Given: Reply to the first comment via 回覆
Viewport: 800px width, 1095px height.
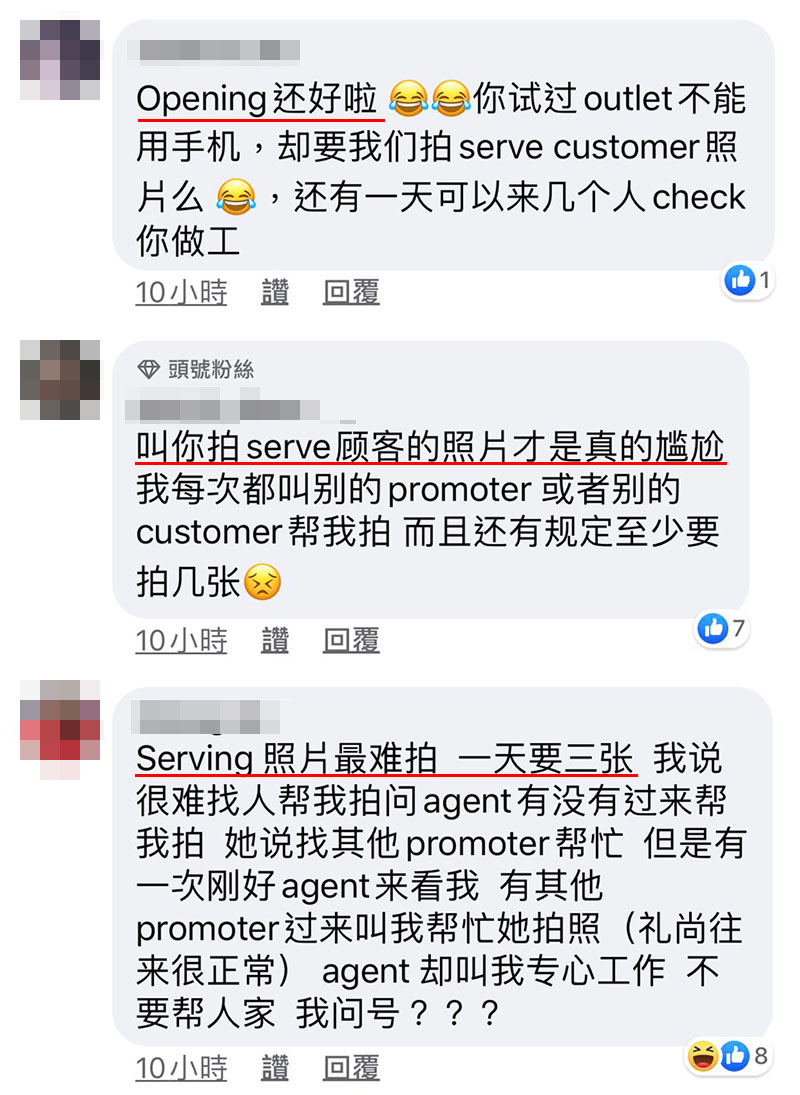Looking at the screenshot, I should pos(351,292).
